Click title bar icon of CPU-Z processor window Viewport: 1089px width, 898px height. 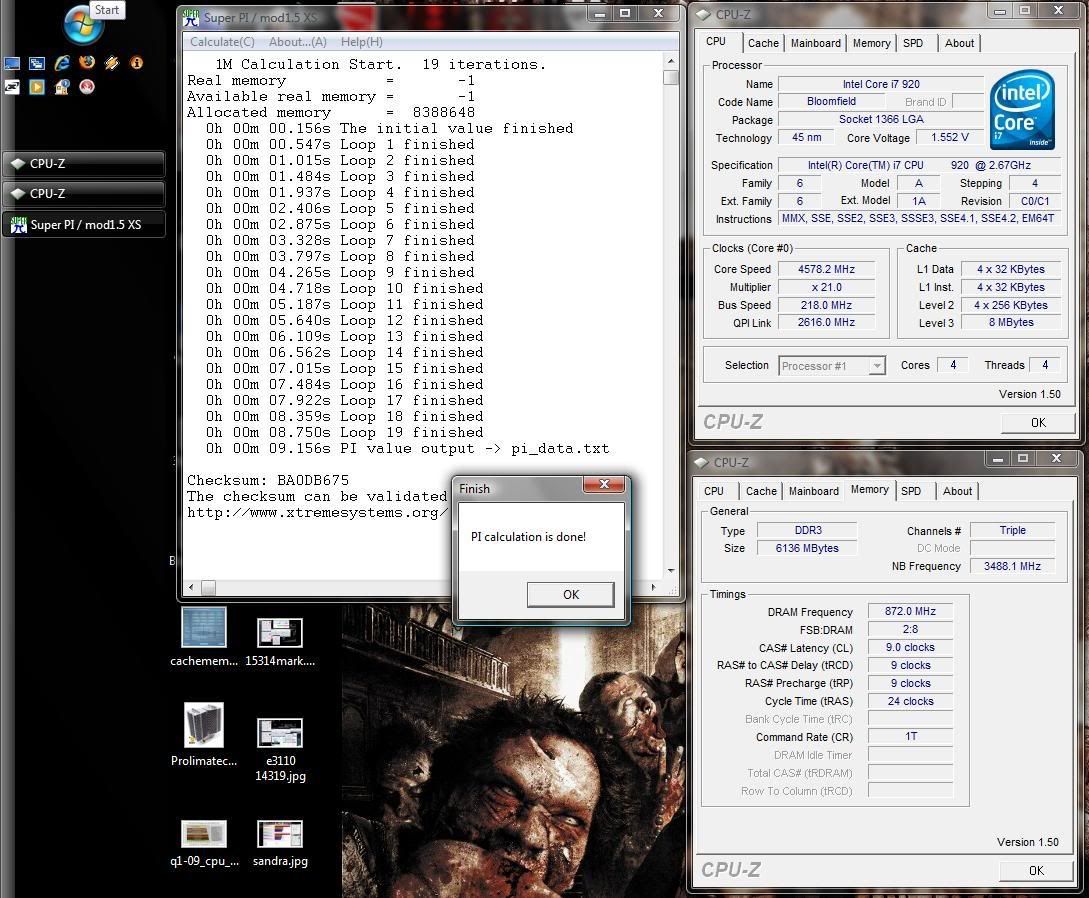click(704, 14)
